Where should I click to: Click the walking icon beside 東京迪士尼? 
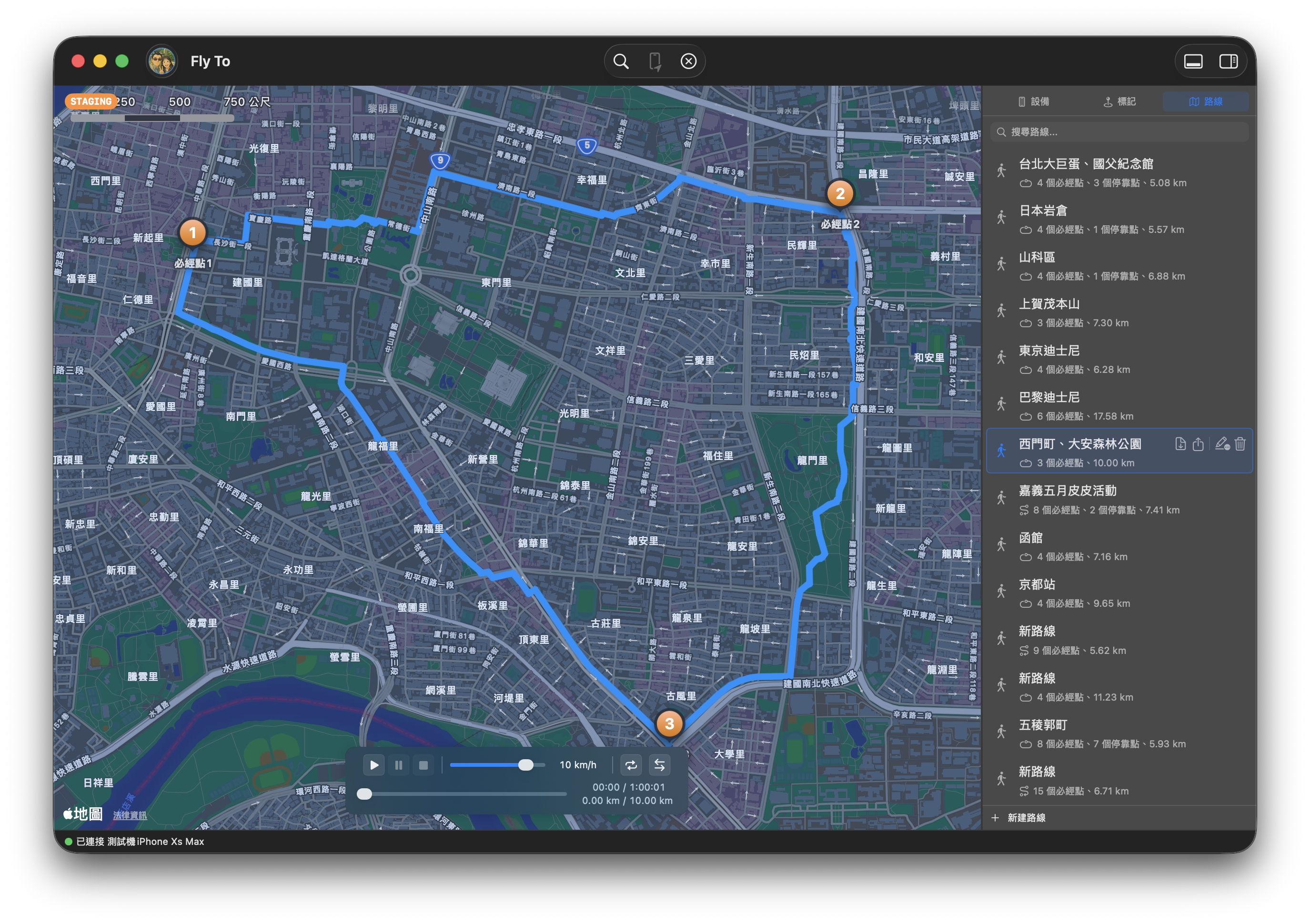(1001, 357)
